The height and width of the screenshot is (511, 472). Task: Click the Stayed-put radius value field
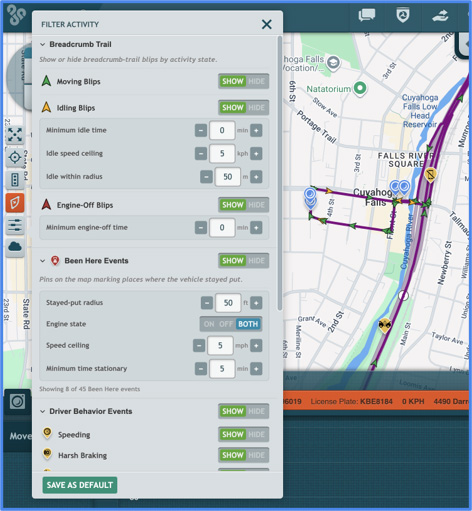[228, 303]
